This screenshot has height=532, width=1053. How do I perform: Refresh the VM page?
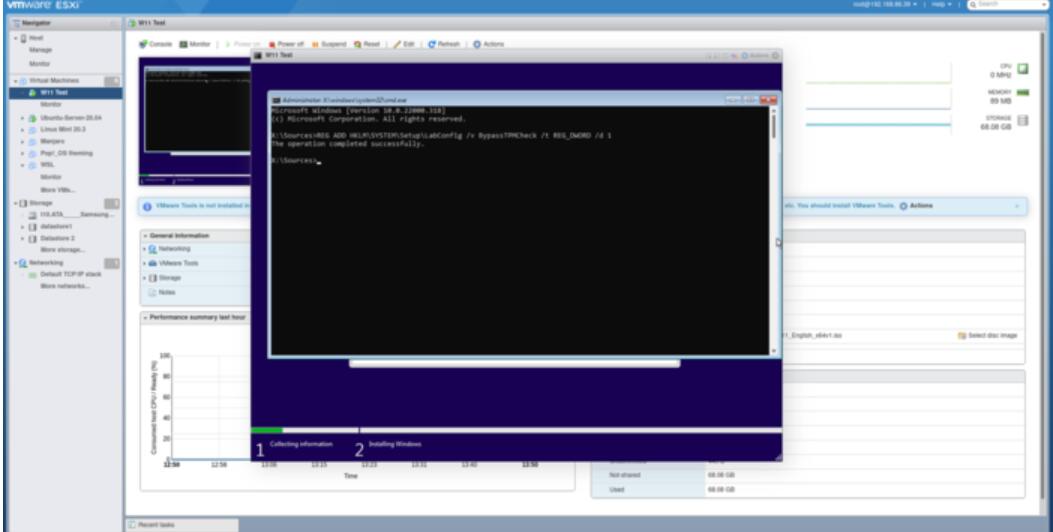(444, 44)
